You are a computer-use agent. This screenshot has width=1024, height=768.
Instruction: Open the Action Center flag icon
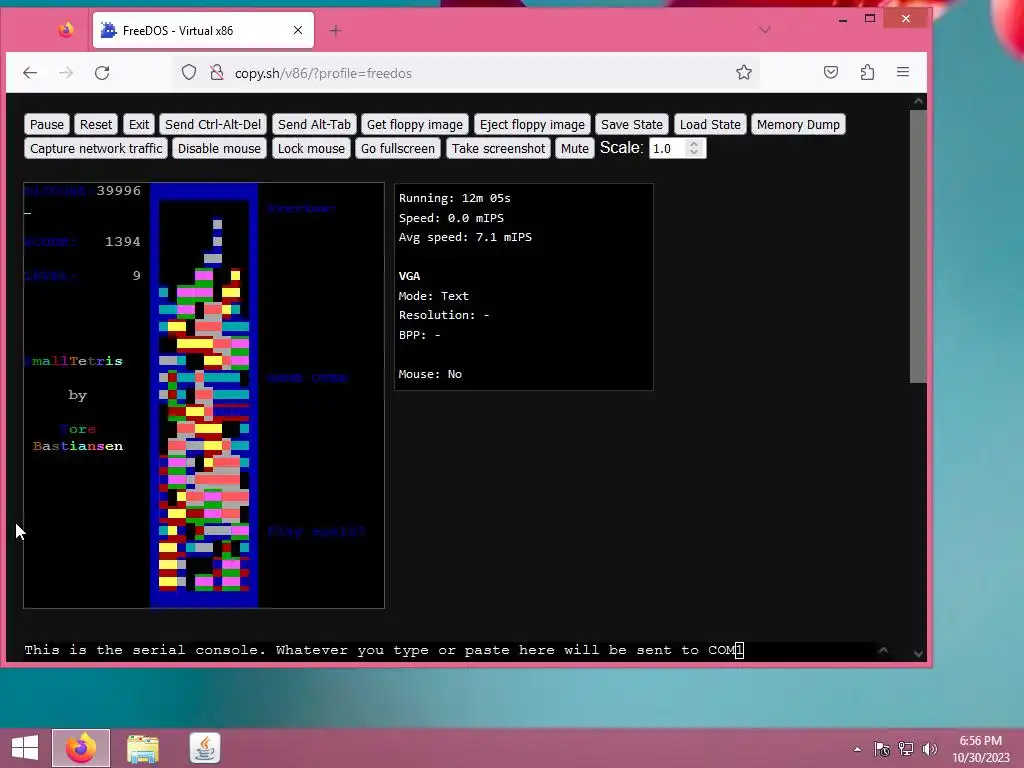[882, 749]
